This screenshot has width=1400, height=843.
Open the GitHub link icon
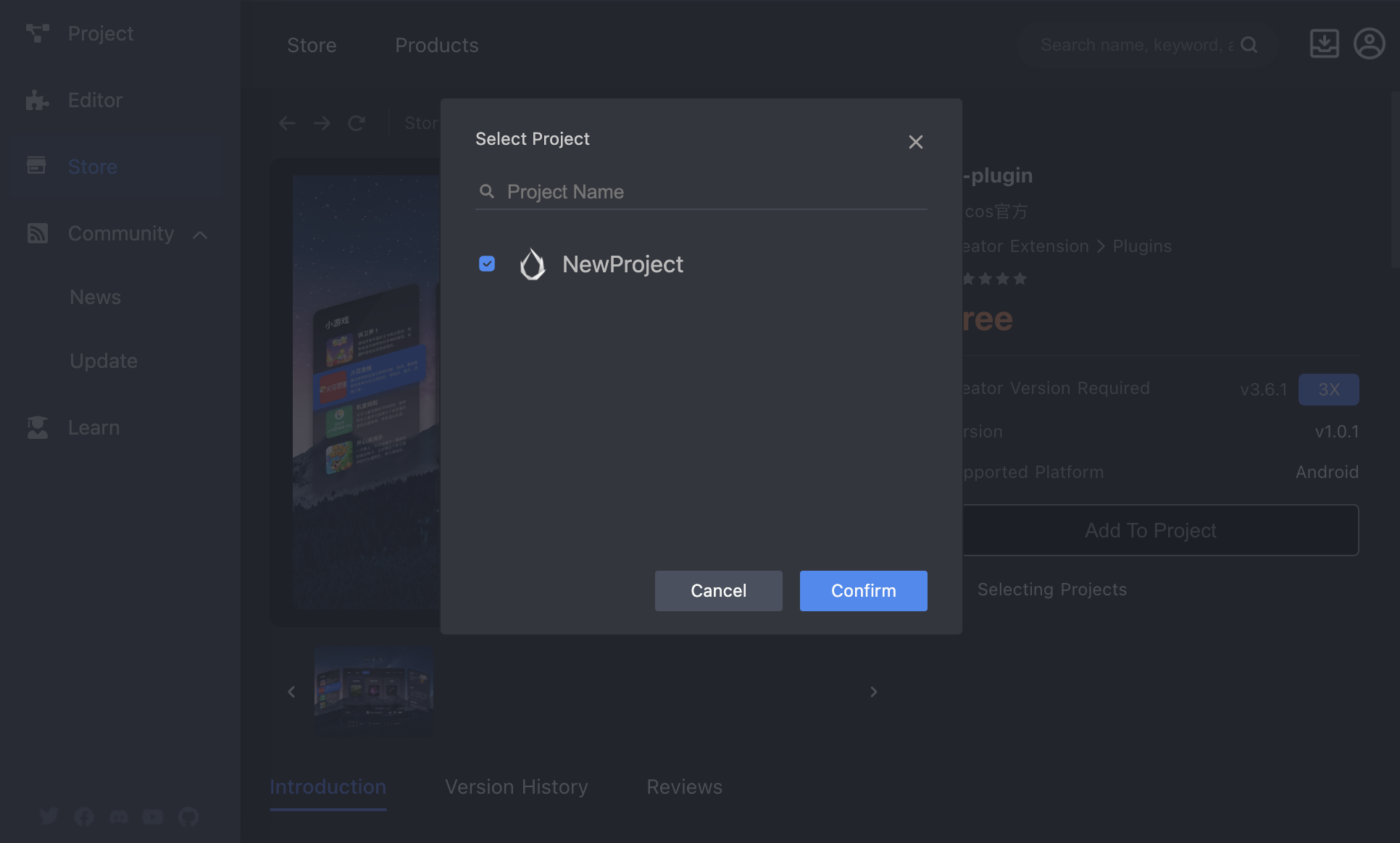point(188,817)
